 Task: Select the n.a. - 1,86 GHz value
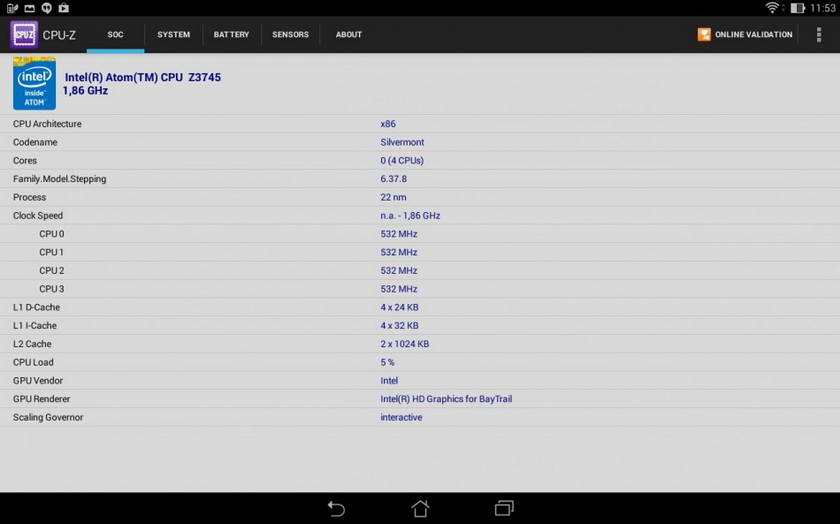pyautogui.click(x=410, y=215)
